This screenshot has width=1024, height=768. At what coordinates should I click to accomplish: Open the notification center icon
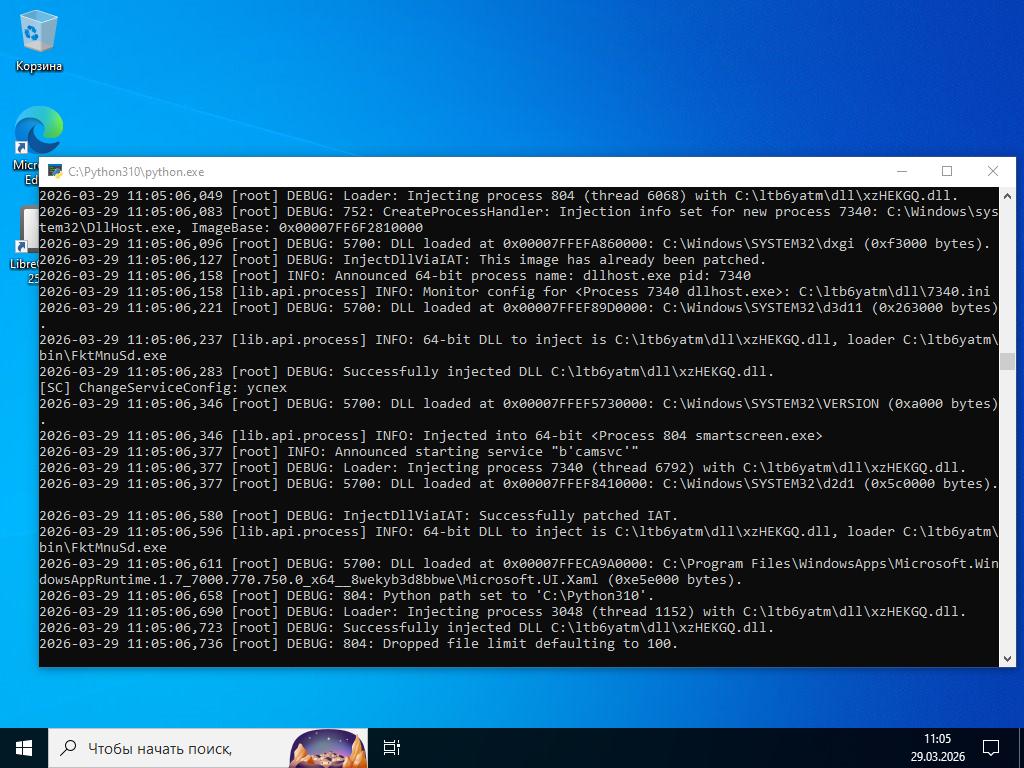coord(990,747)
